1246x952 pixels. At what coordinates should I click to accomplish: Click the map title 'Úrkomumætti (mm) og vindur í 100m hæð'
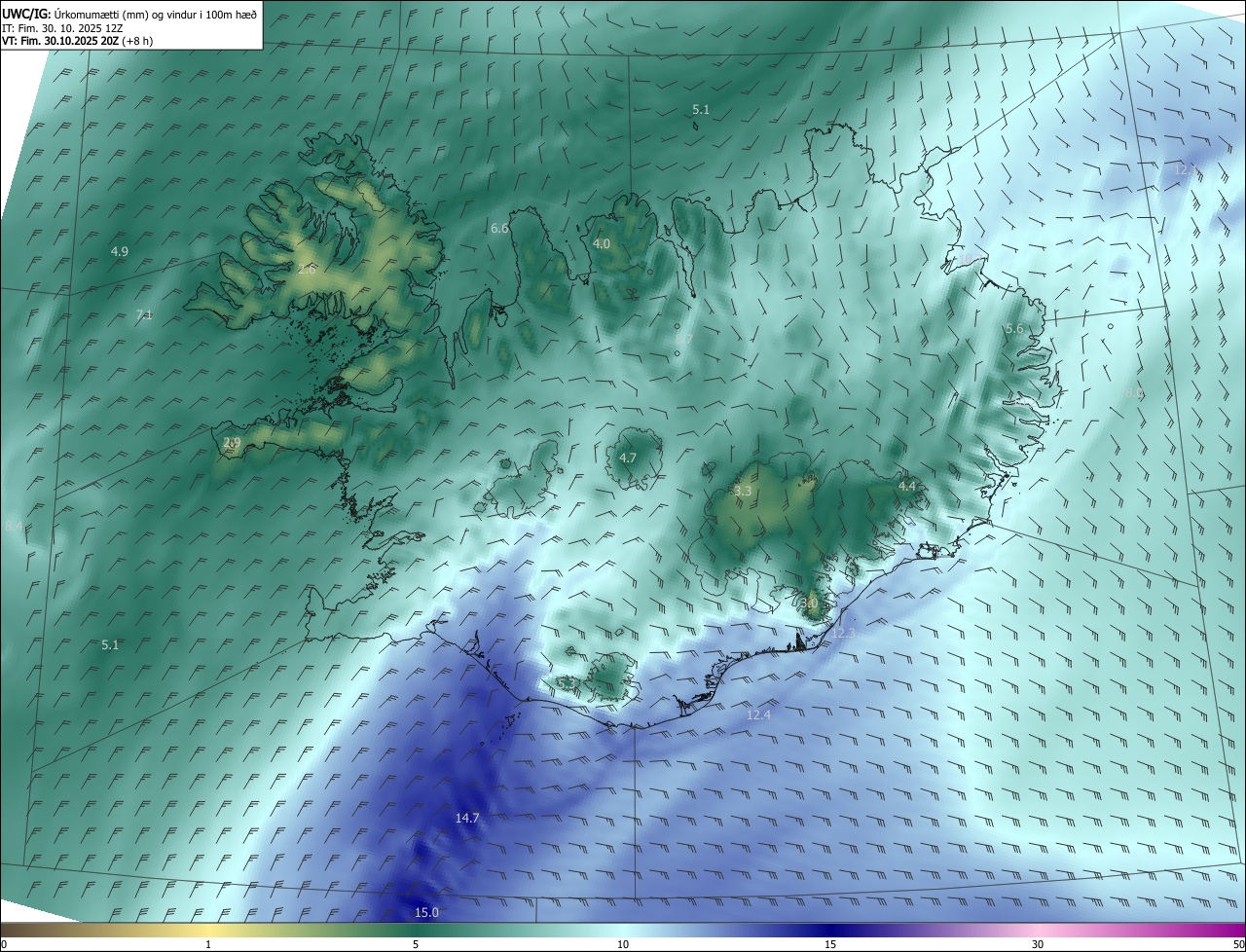pyautogui.click(x=156, y=15)
